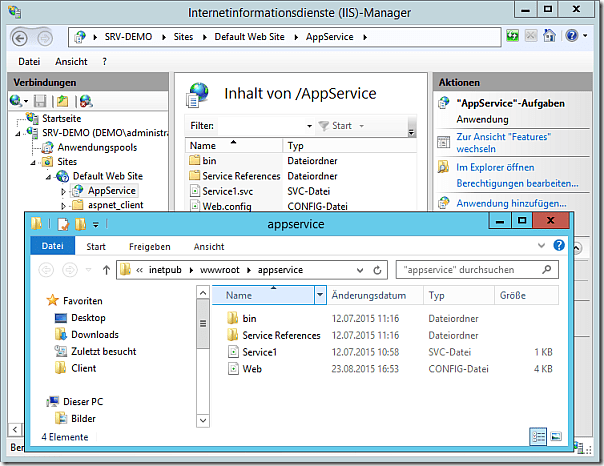Open the IIS help question mark icon
This screenshot has height=466, width=604.
click(x=572, y=36)
